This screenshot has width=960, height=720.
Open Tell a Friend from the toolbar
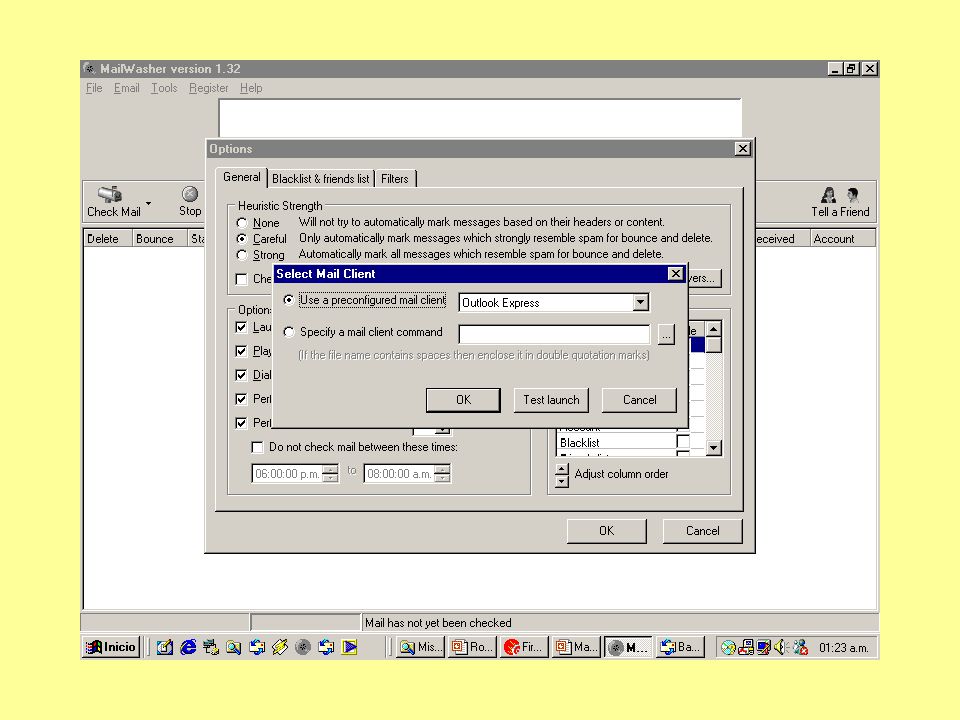coord(840,203)
